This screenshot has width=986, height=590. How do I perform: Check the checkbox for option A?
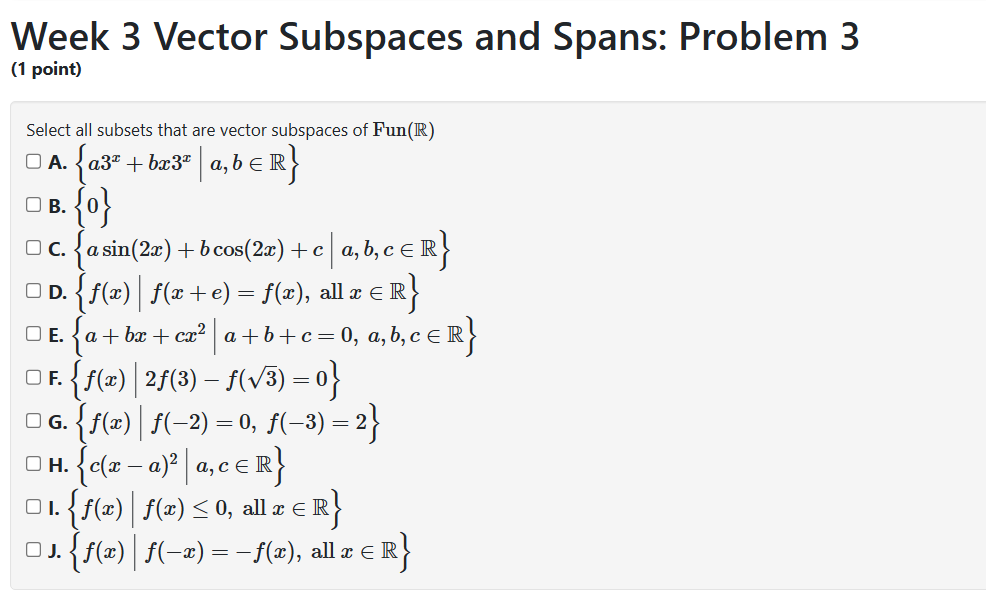pyautogui.click(x=31, y=160)
